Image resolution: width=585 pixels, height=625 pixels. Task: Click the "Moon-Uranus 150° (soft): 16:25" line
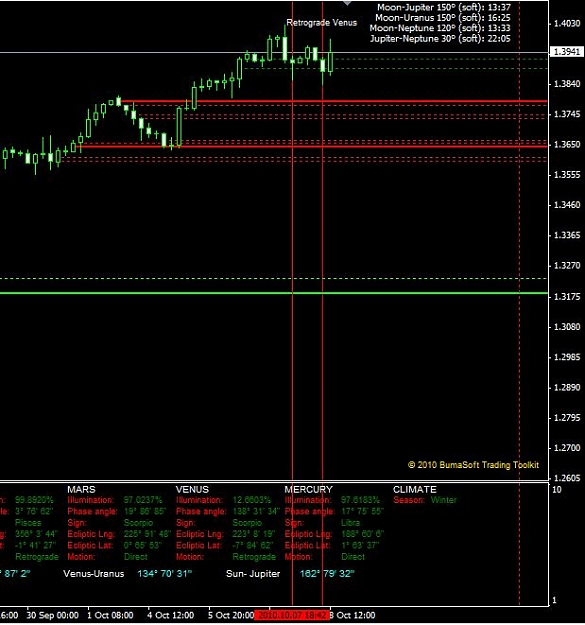pos(443,18)
